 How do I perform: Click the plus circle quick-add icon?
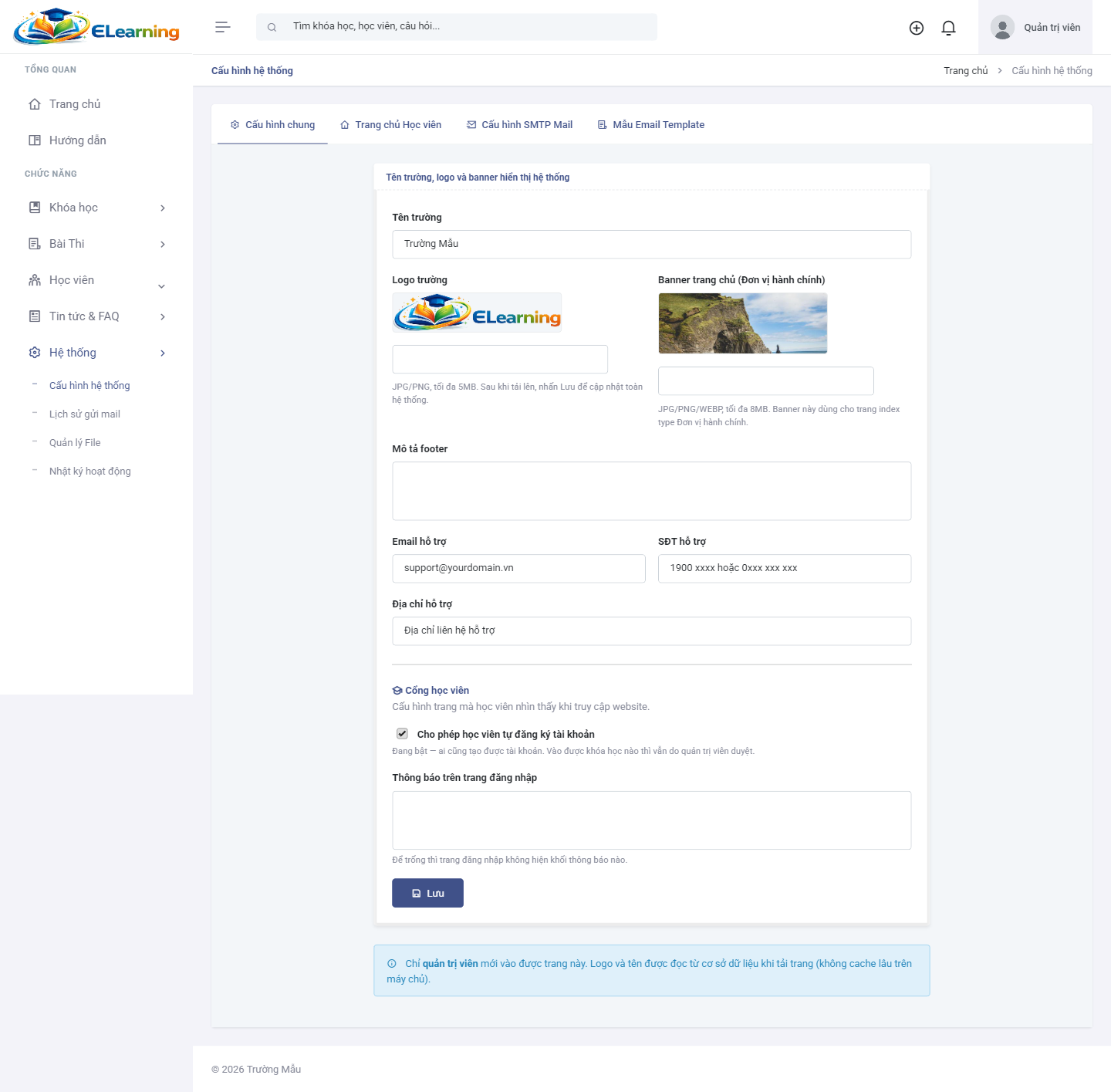917,28
